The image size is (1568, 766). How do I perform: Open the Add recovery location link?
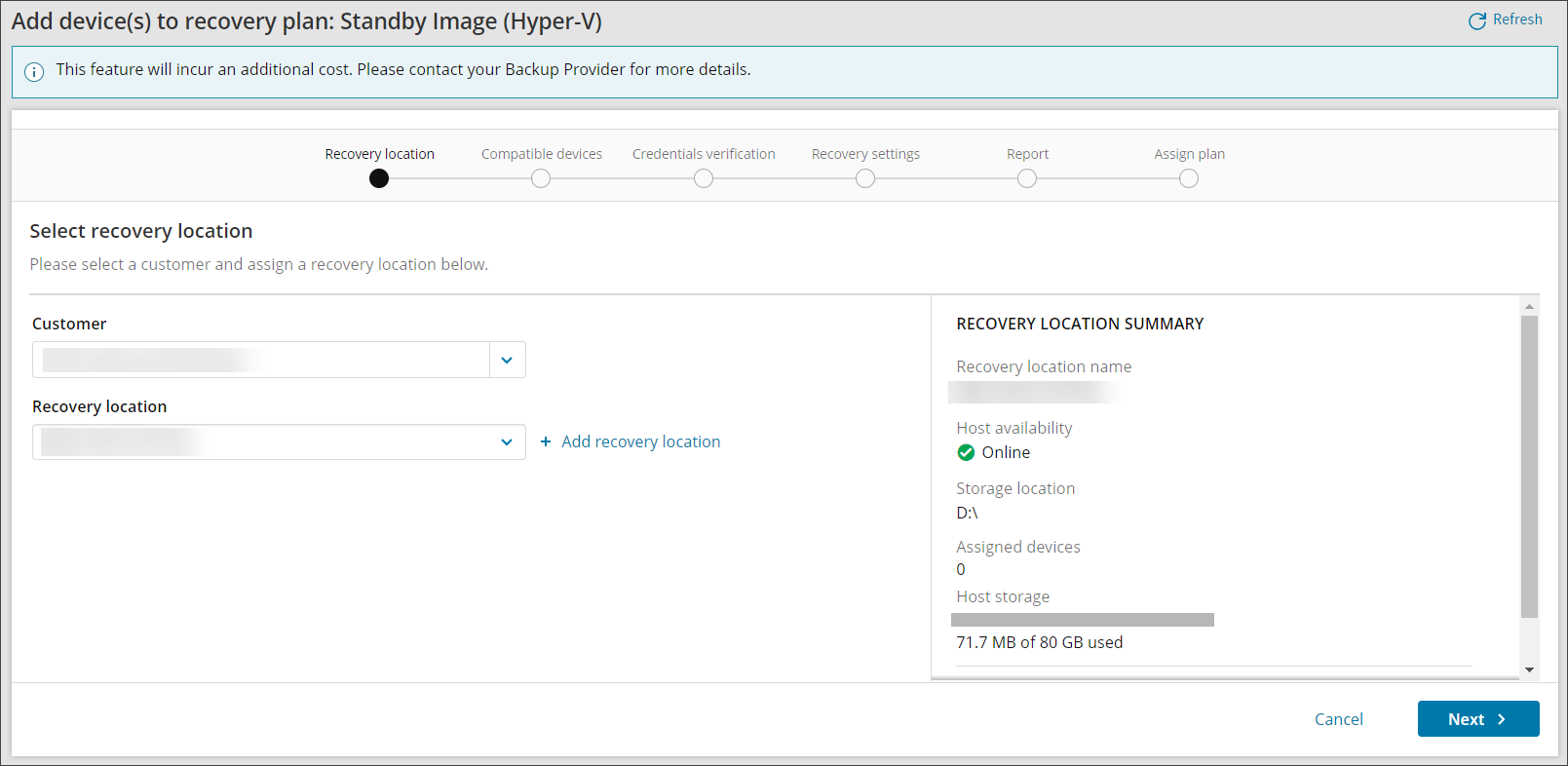(640, 442)
